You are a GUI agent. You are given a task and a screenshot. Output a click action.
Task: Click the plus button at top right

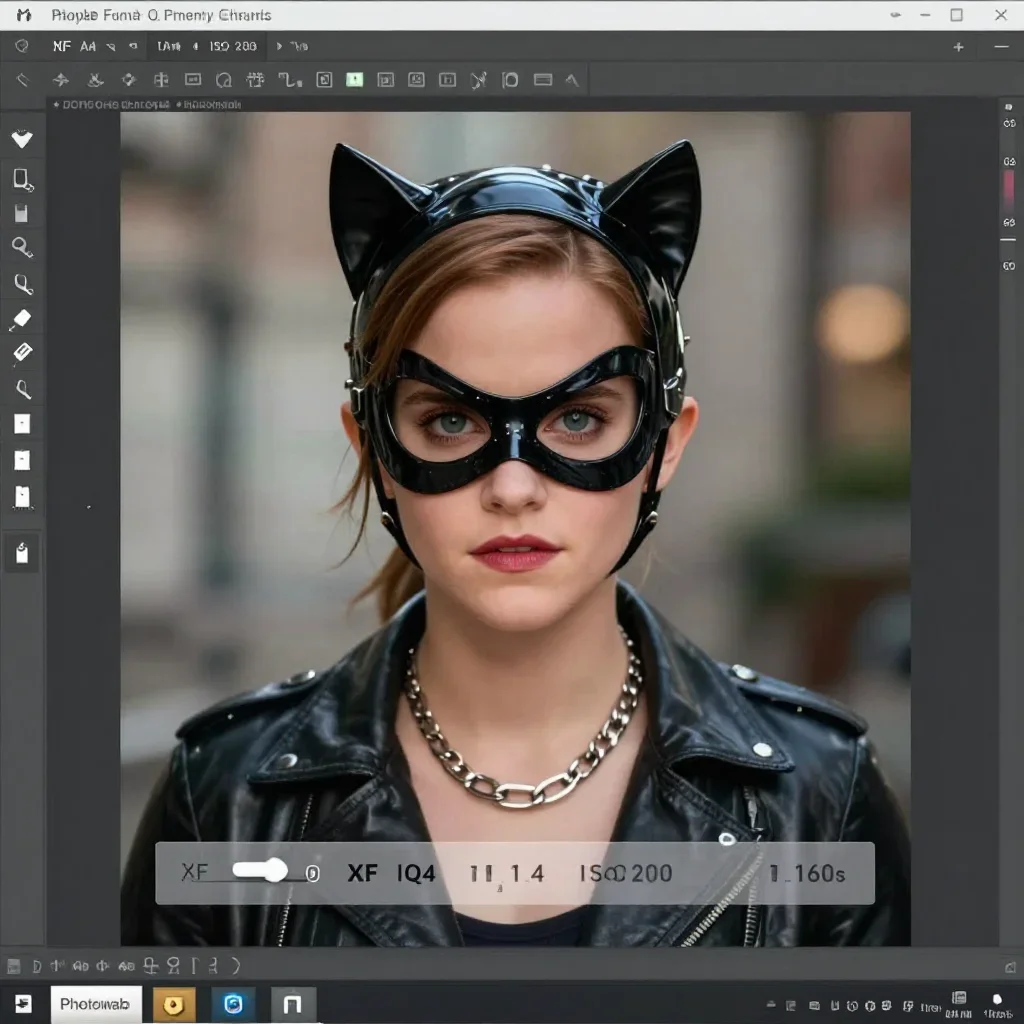pos(958,47)
